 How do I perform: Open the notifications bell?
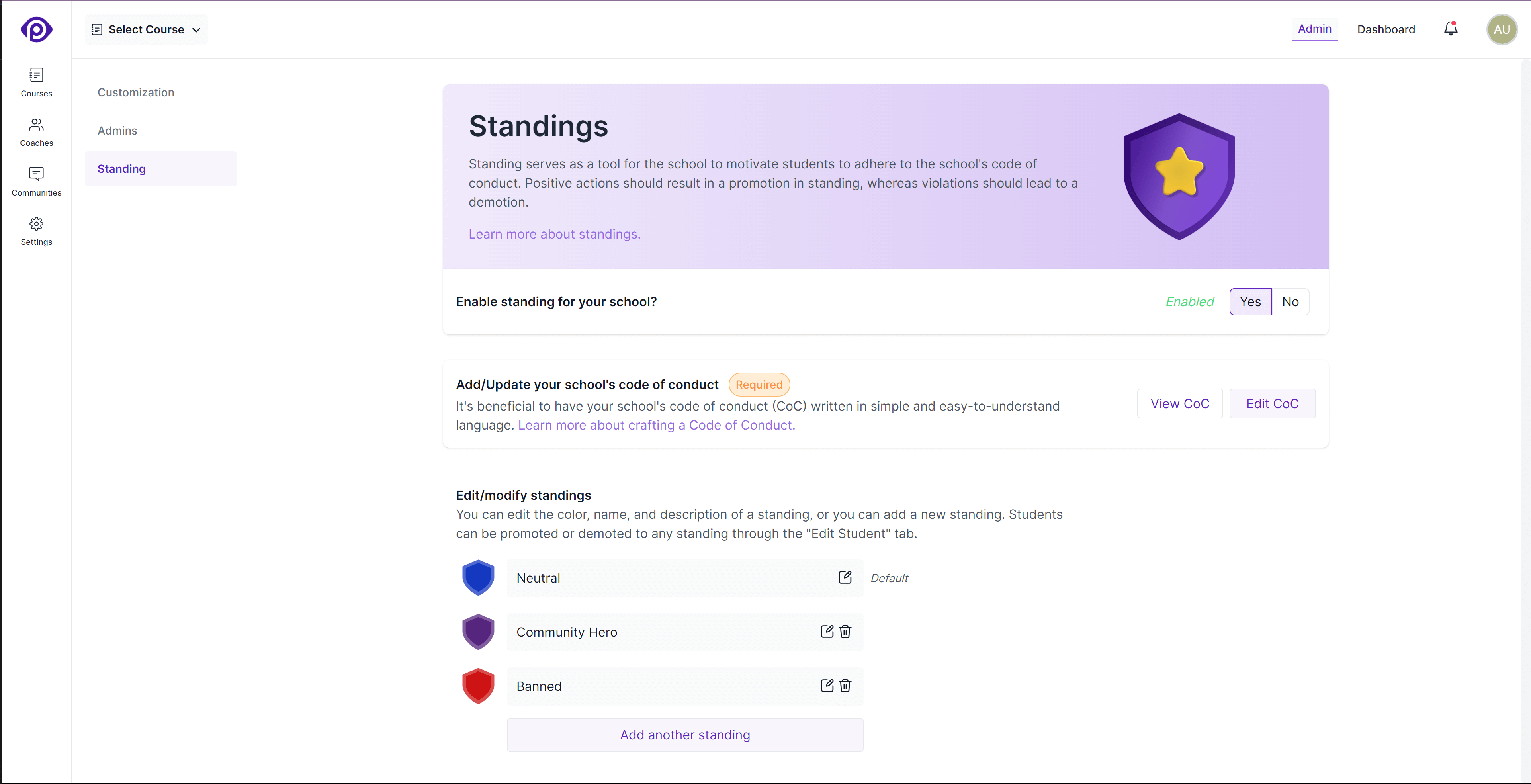[x=1450, y=29]
